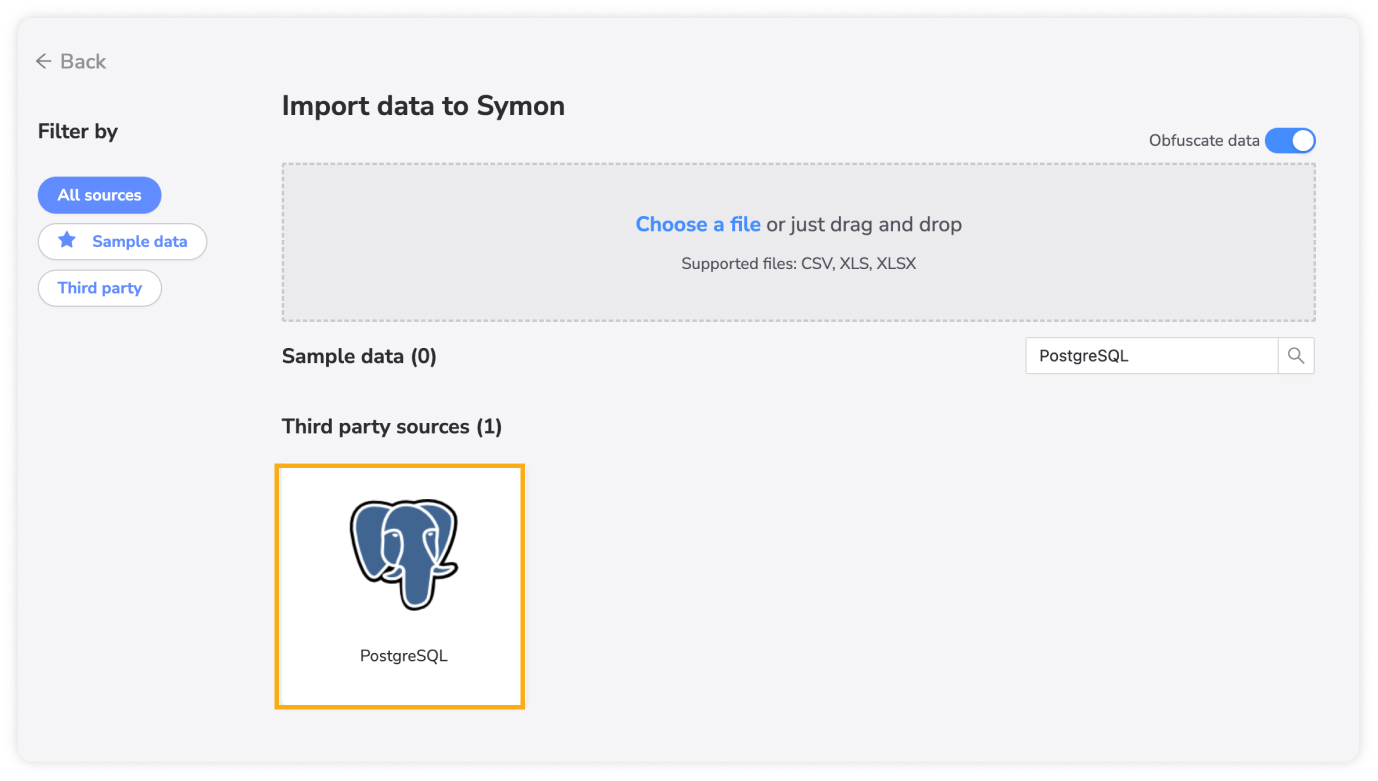
Task: Click the Third party sources (1) heading
Action: point(392,427)
